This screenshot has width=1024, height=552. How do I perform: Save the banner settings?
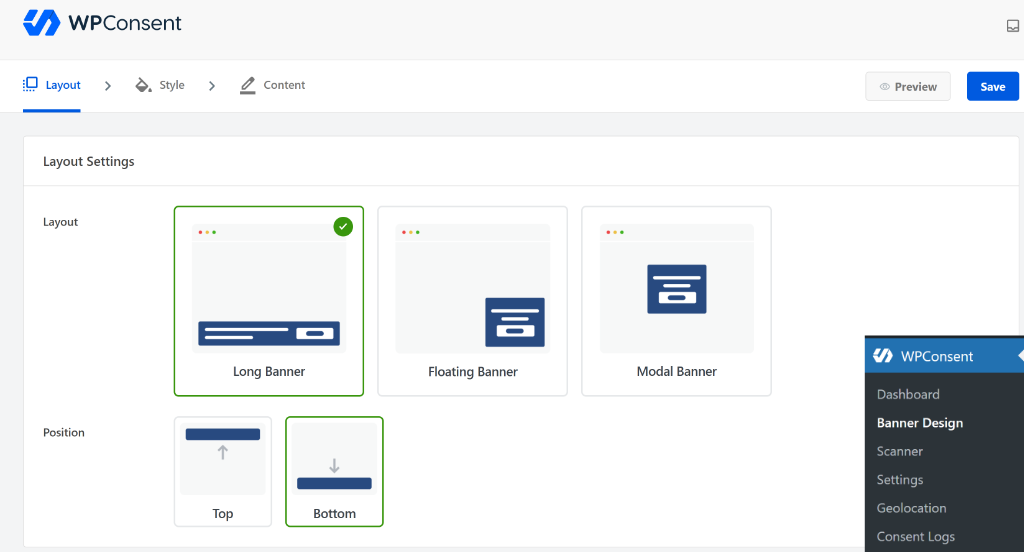[992, 86]
